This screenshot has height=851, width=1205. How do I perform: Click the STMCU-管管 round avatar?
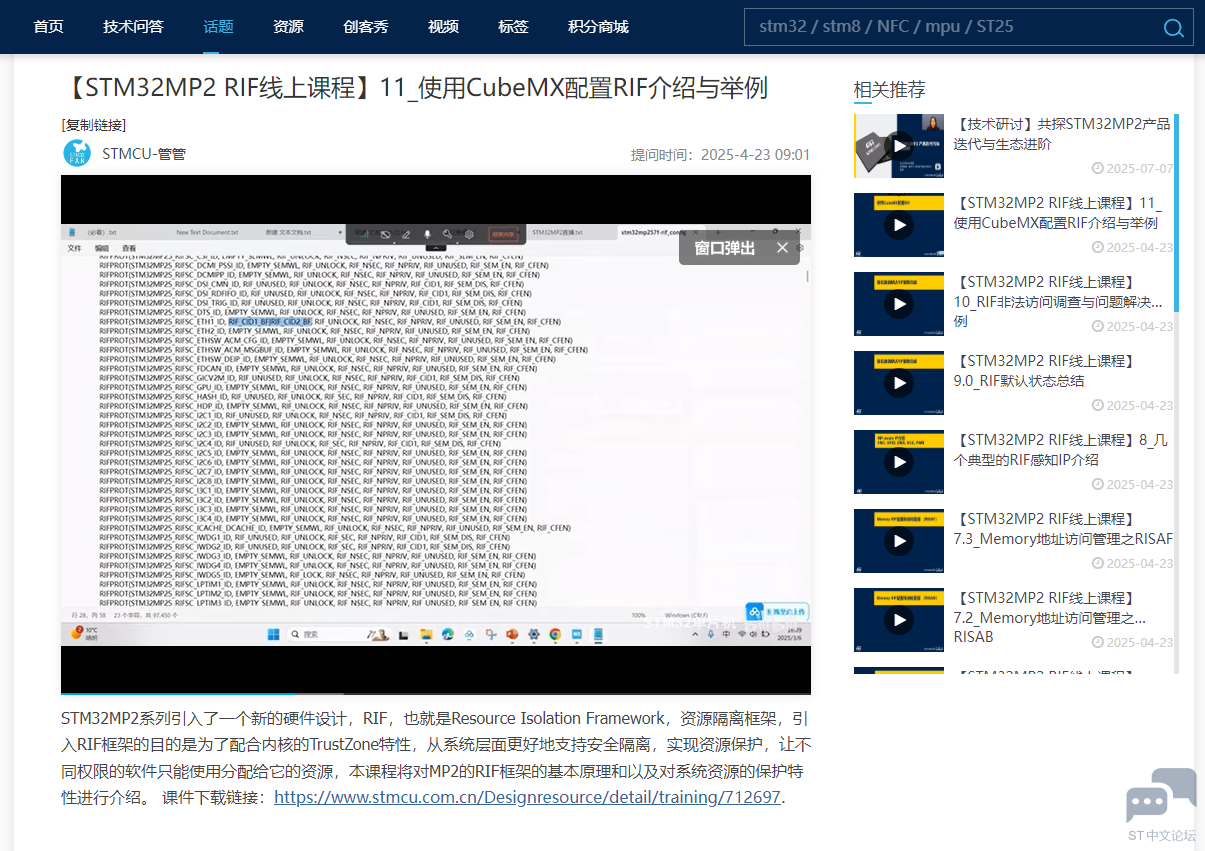tap(77, 154)
